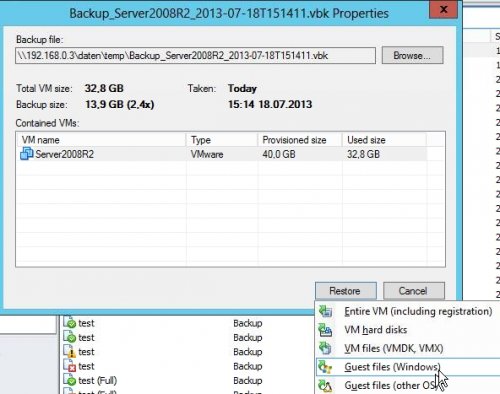Sort by Used size column header
This screenshot has height=394, width=500.
click(x=384, y=140)
